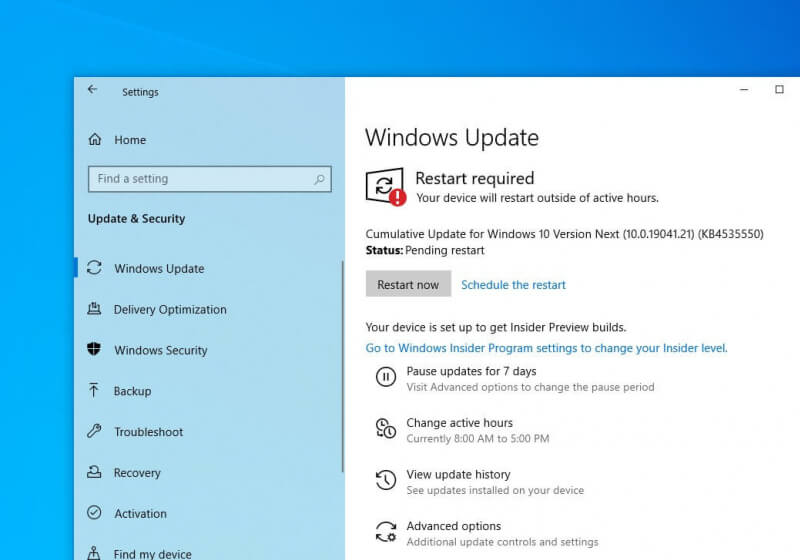Select Activation in the sidebar
Screen dimensions: 800x560
coord(140,514)
